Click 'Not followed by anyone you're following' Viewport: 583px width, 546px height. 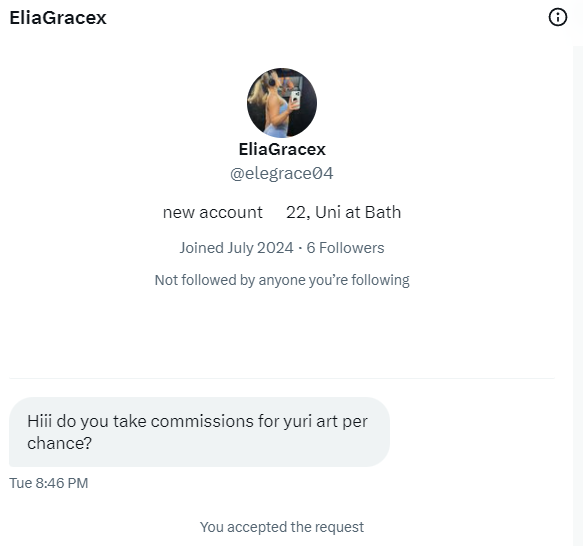pyautogui.click(x=282, y=280)
